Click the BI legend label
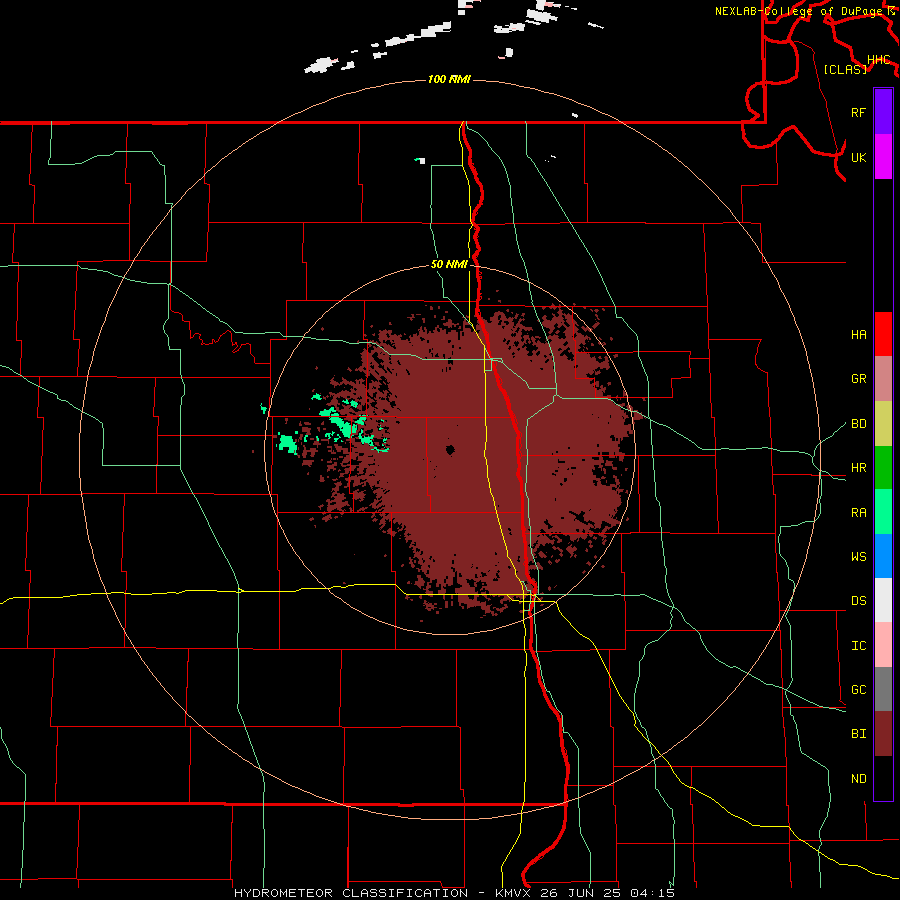 click(858, 734)
